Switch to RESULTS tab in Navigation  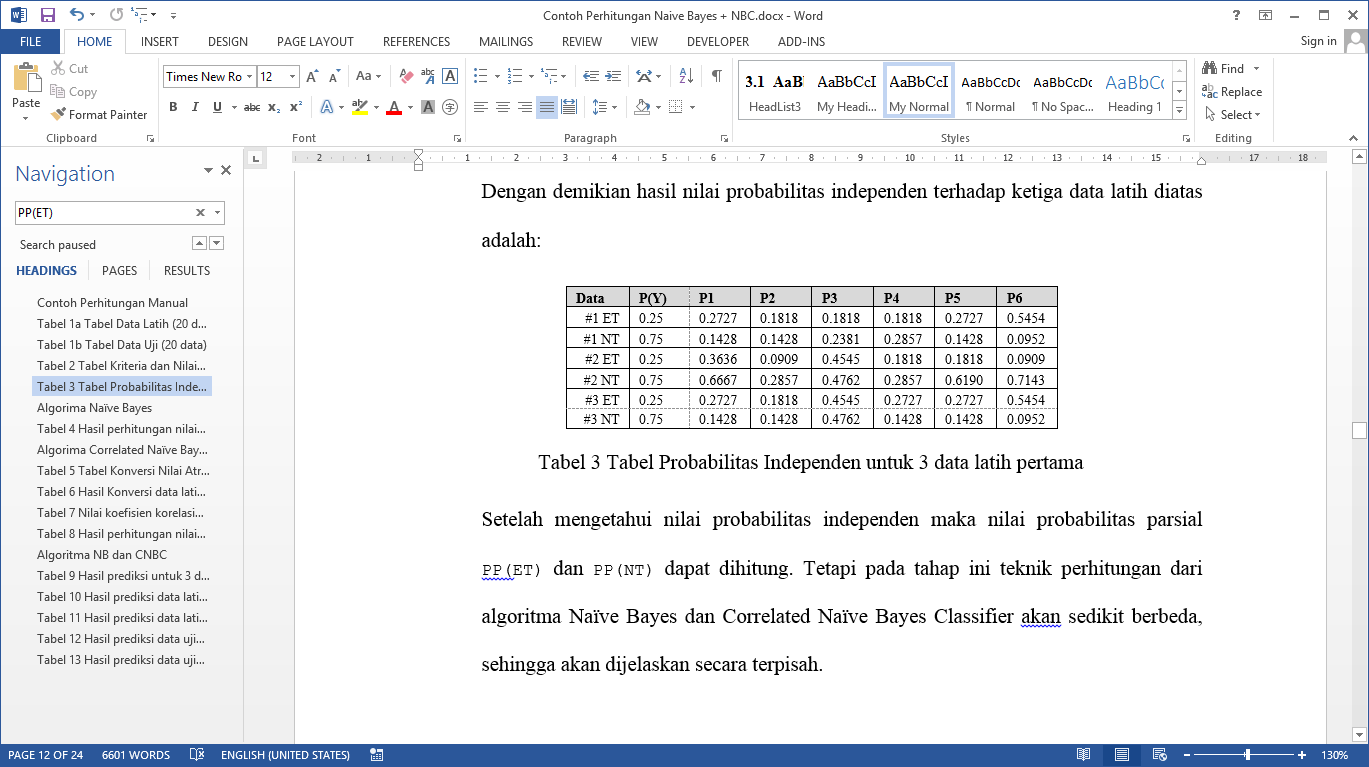[187, 271]
